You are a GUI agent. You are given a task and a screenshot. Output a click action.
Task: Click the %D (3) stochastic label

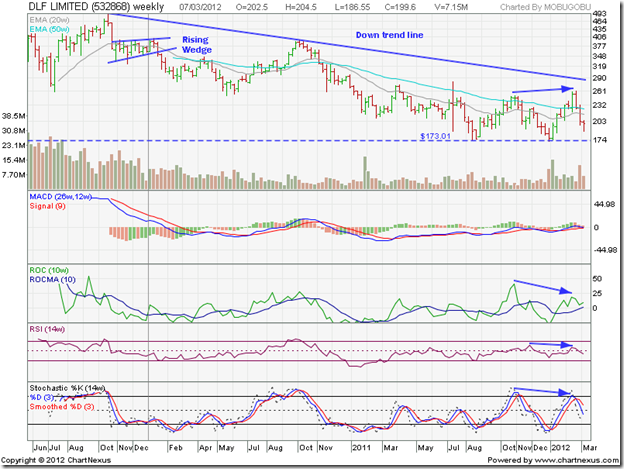pos(41,397)
